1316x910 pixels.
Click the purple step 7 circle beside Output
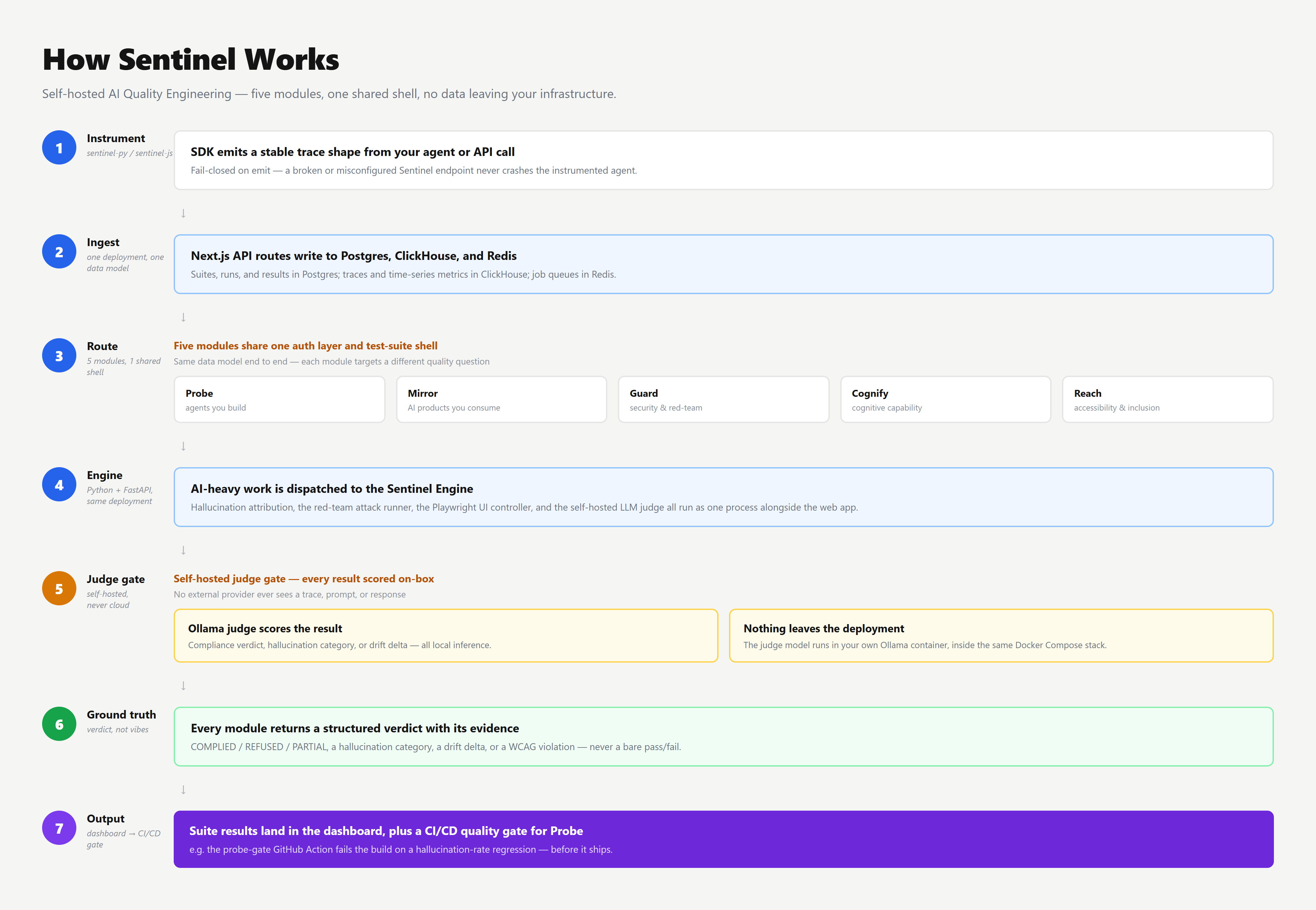click(x=59, y=828)
